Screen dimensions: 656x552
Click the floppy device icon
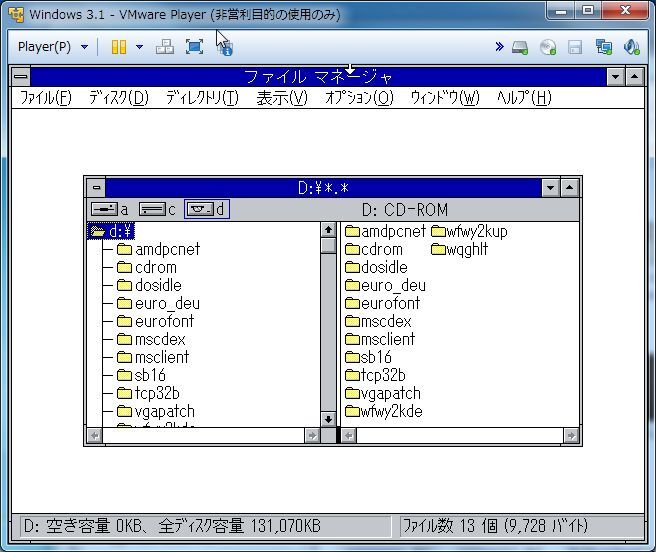tap(575, 47)
